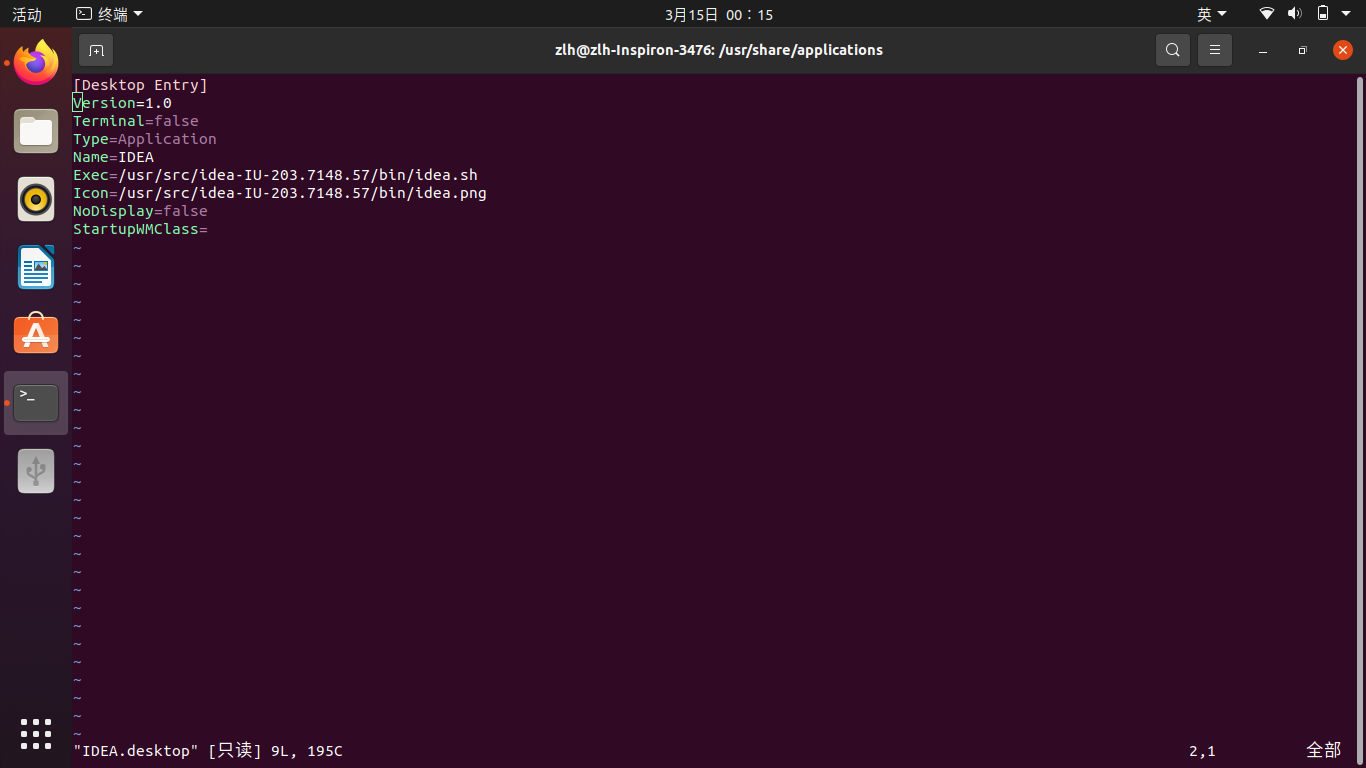The image size is (1366, 768).
Task: Open the clock and calendar panel
Action: (718, 14)
